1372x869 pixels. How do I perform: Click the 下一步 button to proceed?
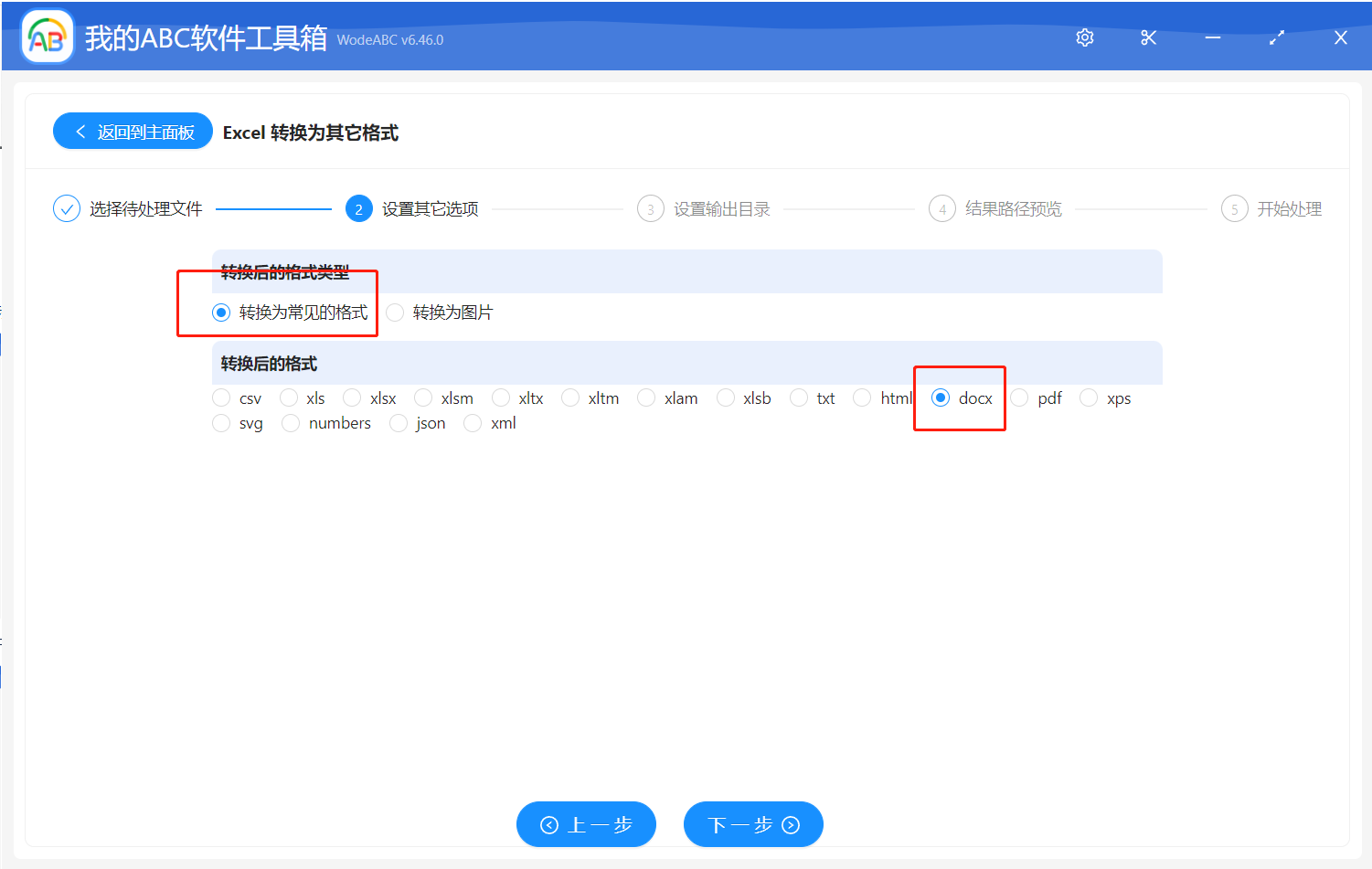point(752,823)
